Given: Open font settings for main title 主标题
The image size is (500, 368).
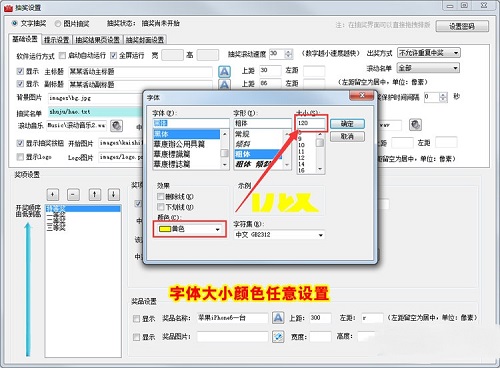Looking at the screenshot, I should (x=224, y=71).
